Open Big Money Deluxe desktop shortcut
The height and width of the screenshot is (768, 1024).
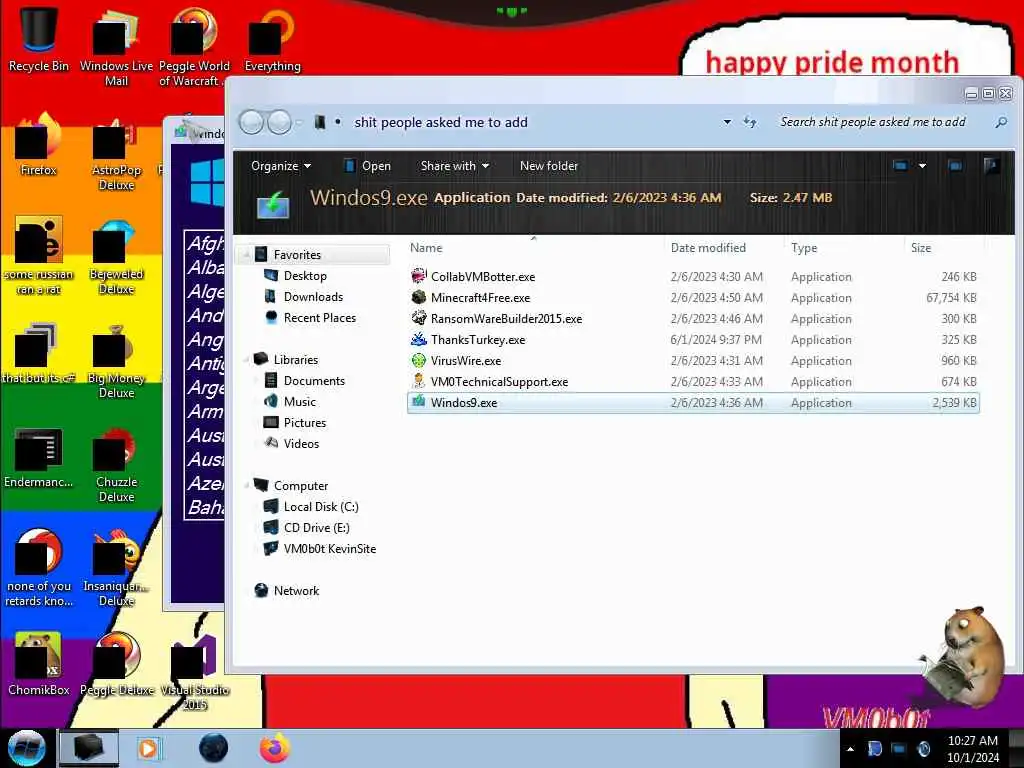click(x=116, y=360)
